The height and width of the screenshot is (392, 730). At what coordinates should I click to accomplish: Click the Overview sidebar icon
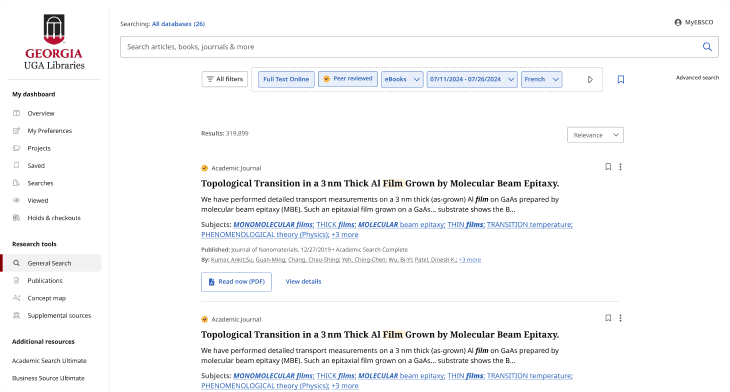[x=16, y=113]
